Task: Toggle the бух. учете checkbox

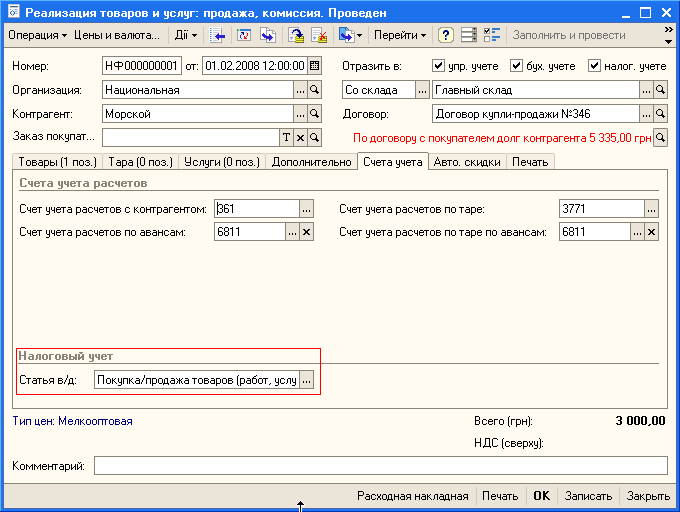Action: click(x=517, y=67)
